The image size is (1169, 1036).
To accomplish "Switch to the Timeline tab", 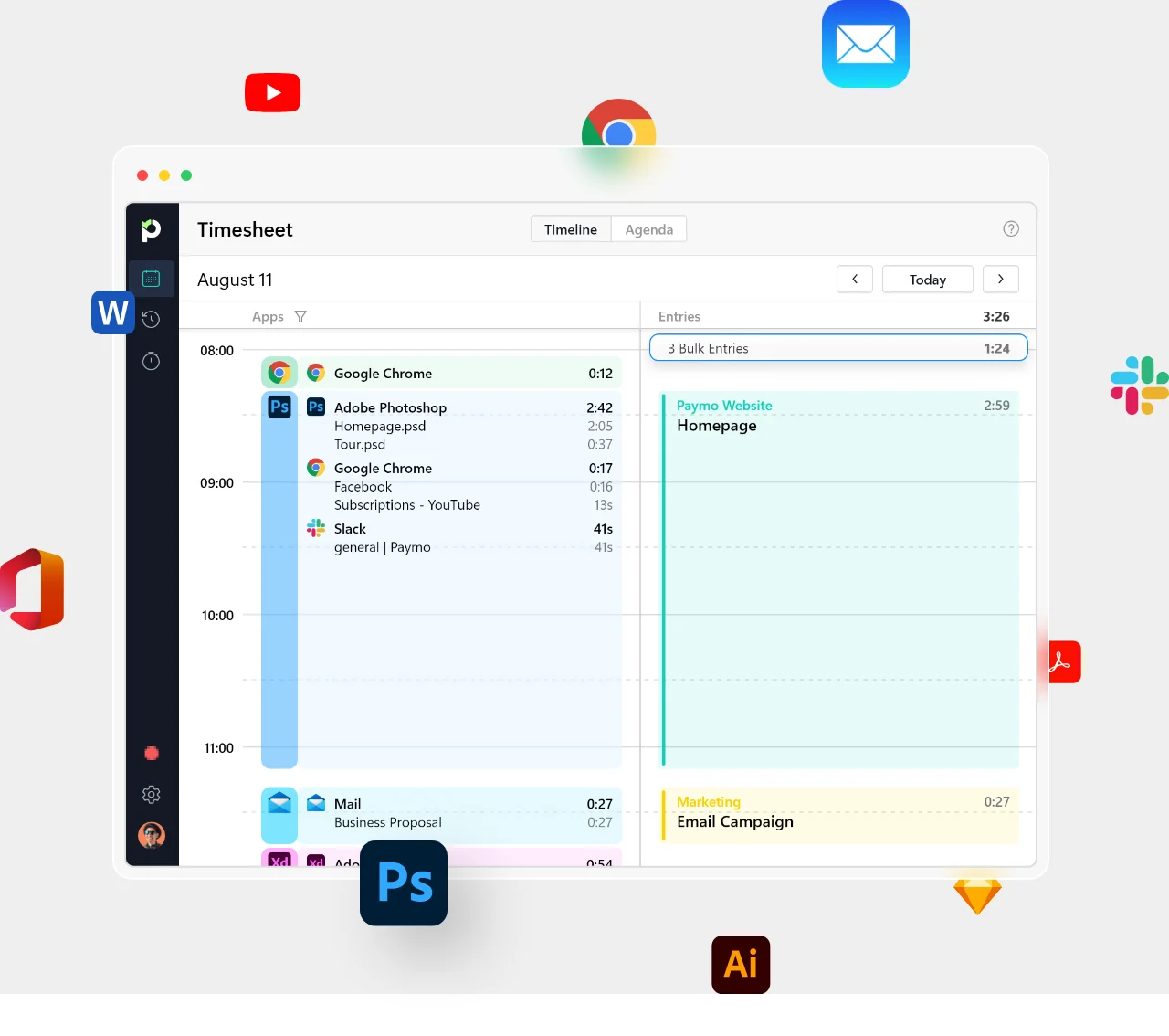I will click(x=571, y=229).
